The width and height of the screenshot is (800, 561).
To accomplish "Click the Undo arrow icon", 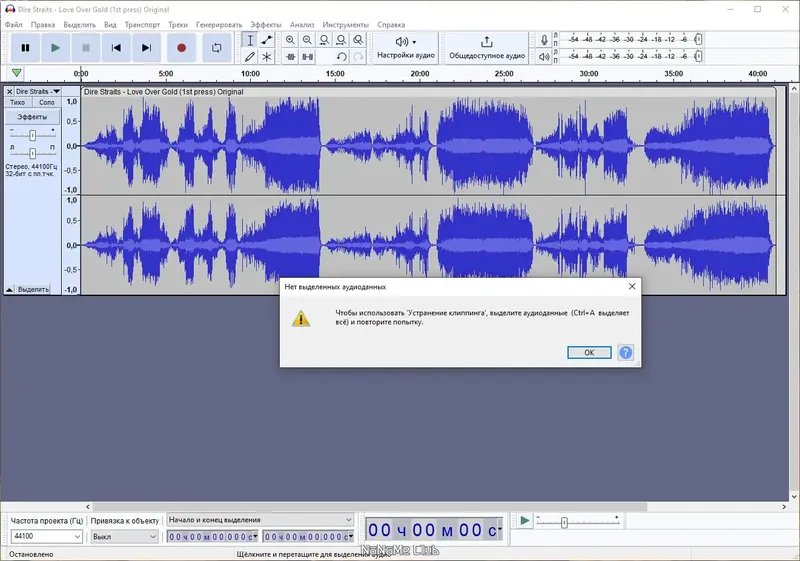I will click(341, 57).
